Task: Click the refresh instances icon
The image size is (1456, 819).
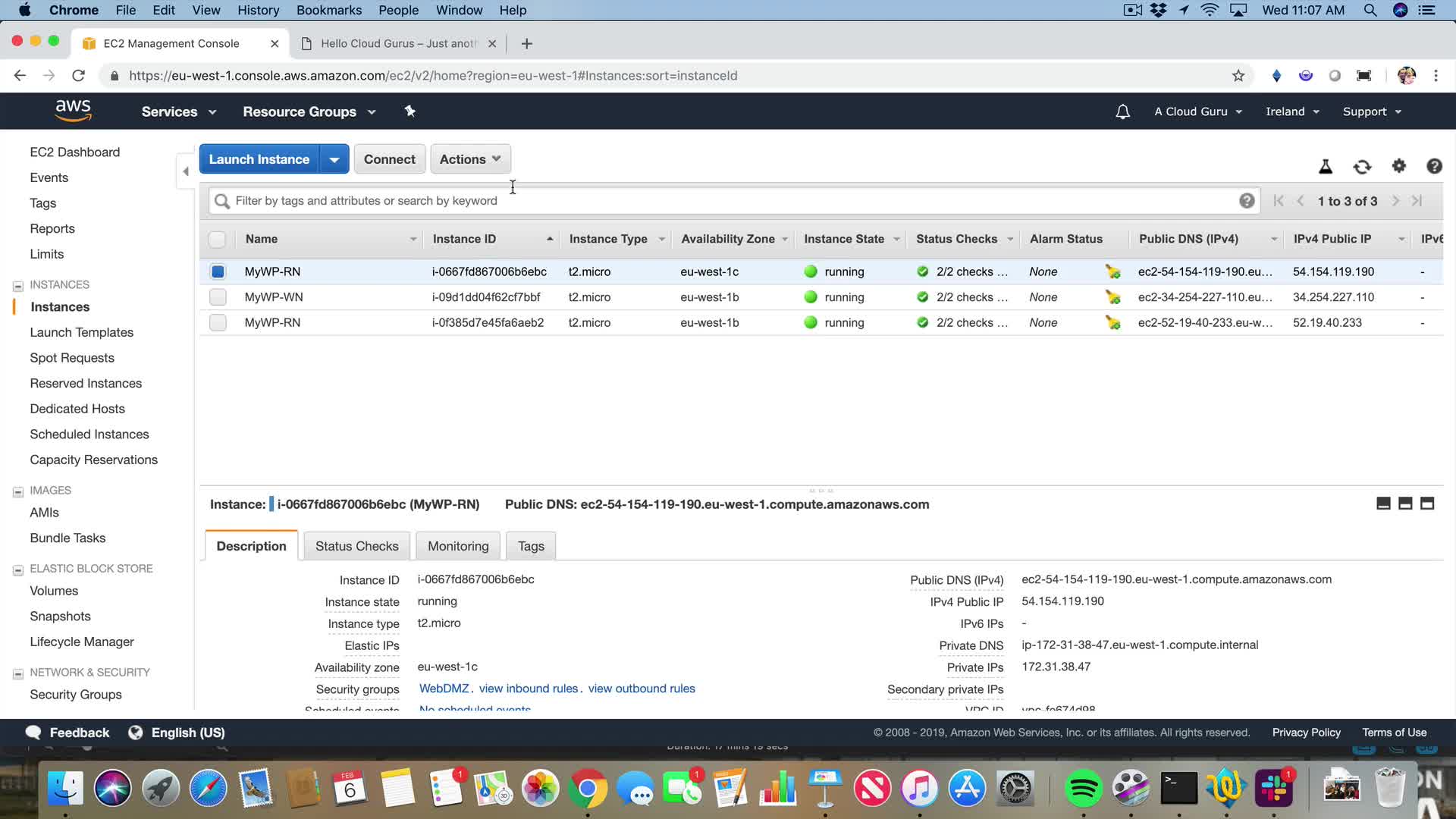Action: (1362, 167)
